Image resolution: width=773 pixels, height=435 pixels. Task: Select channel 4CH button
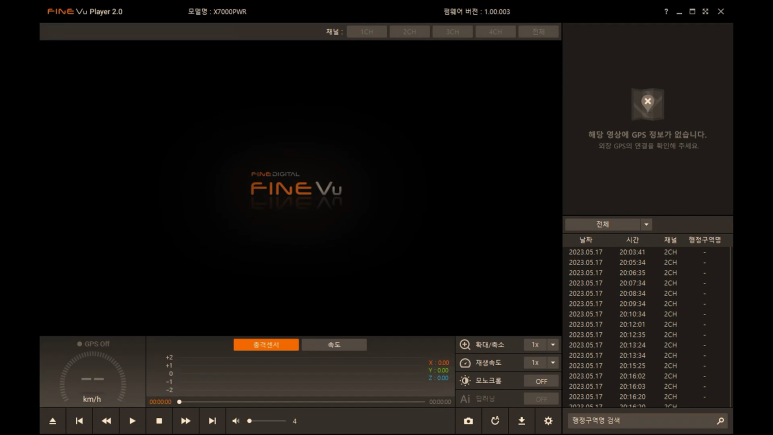pos(495,32)
